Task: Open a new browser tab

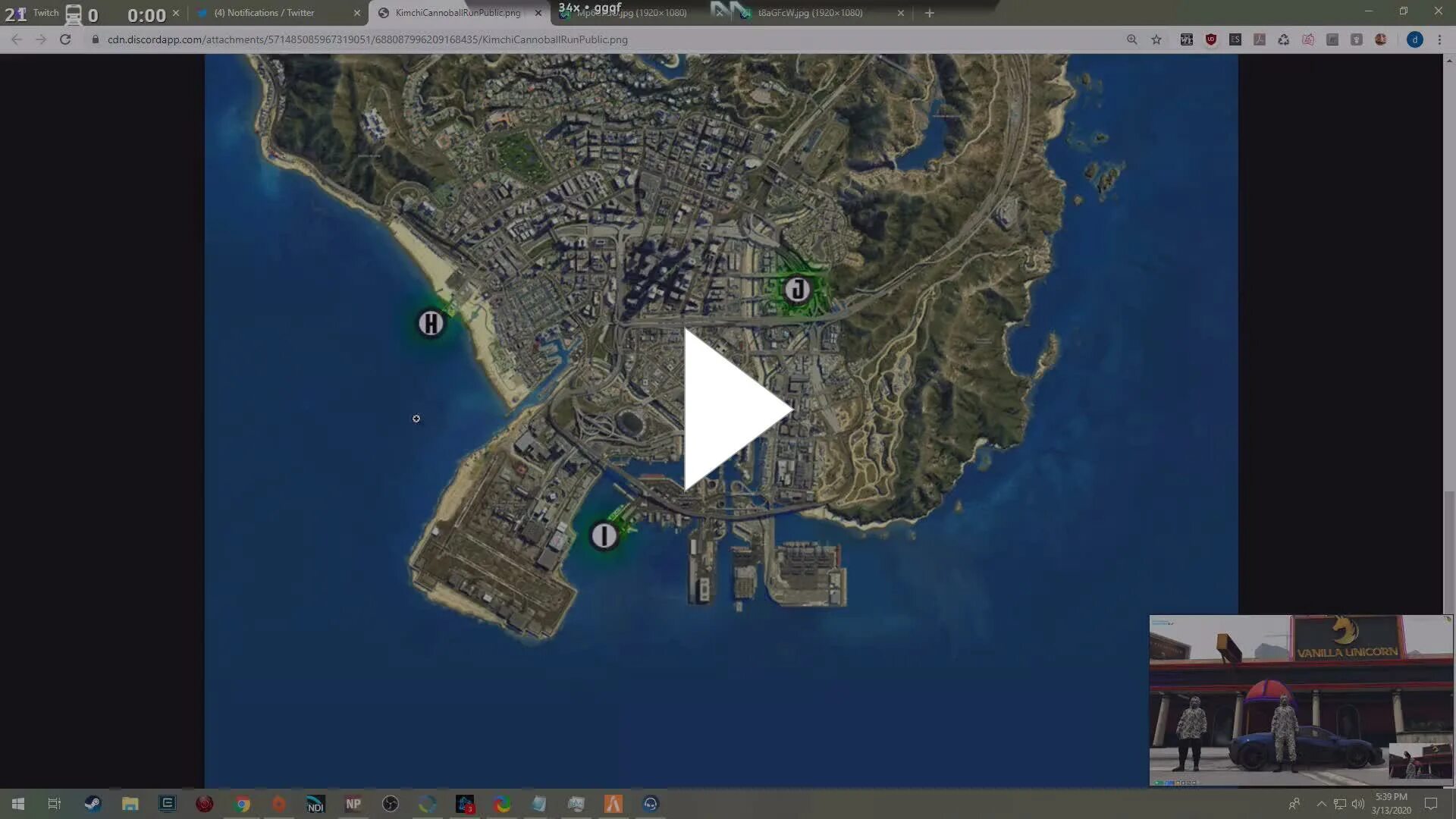Action: [x=929, y=13]
